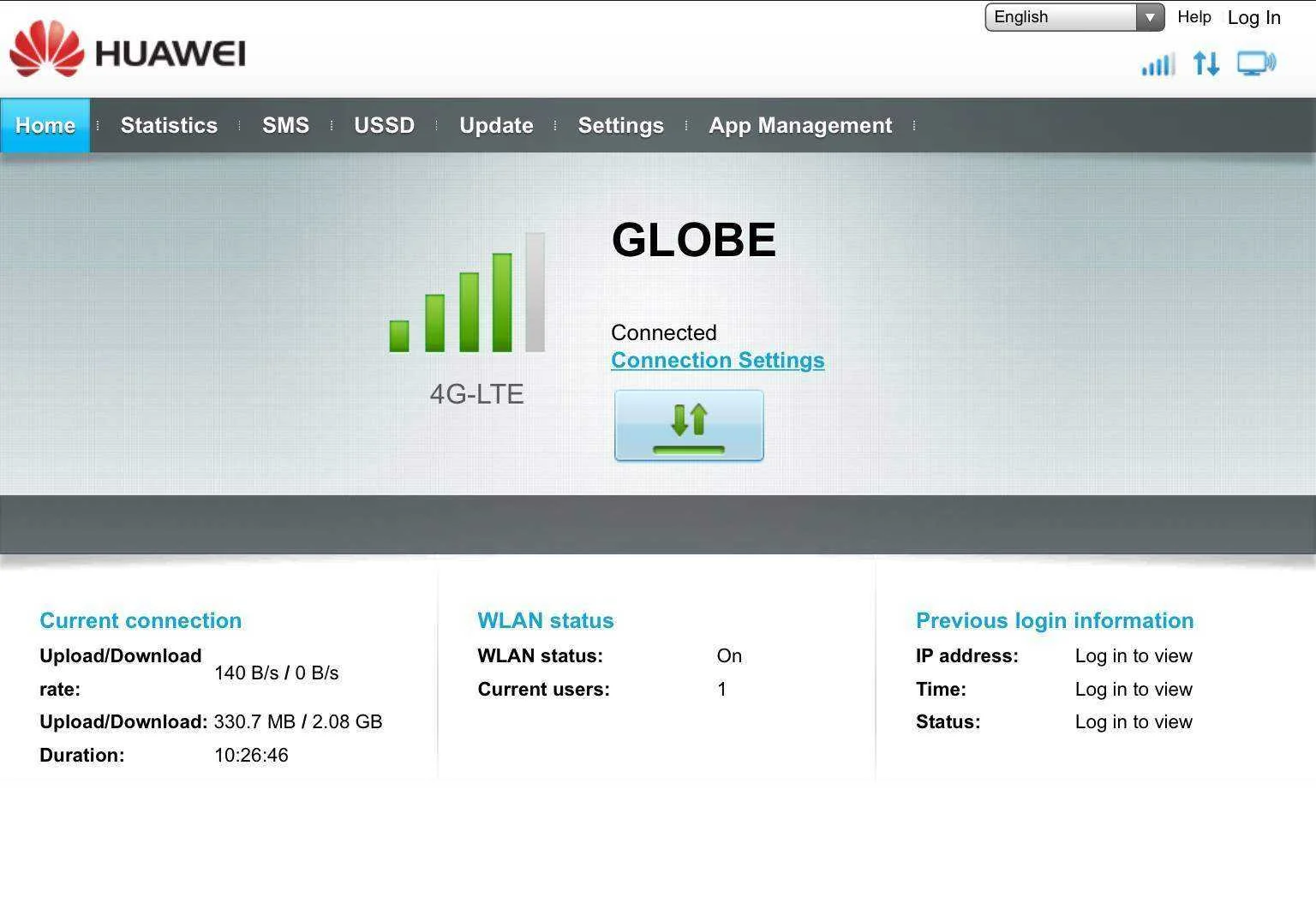Open the Settings tab

[620, 125]
